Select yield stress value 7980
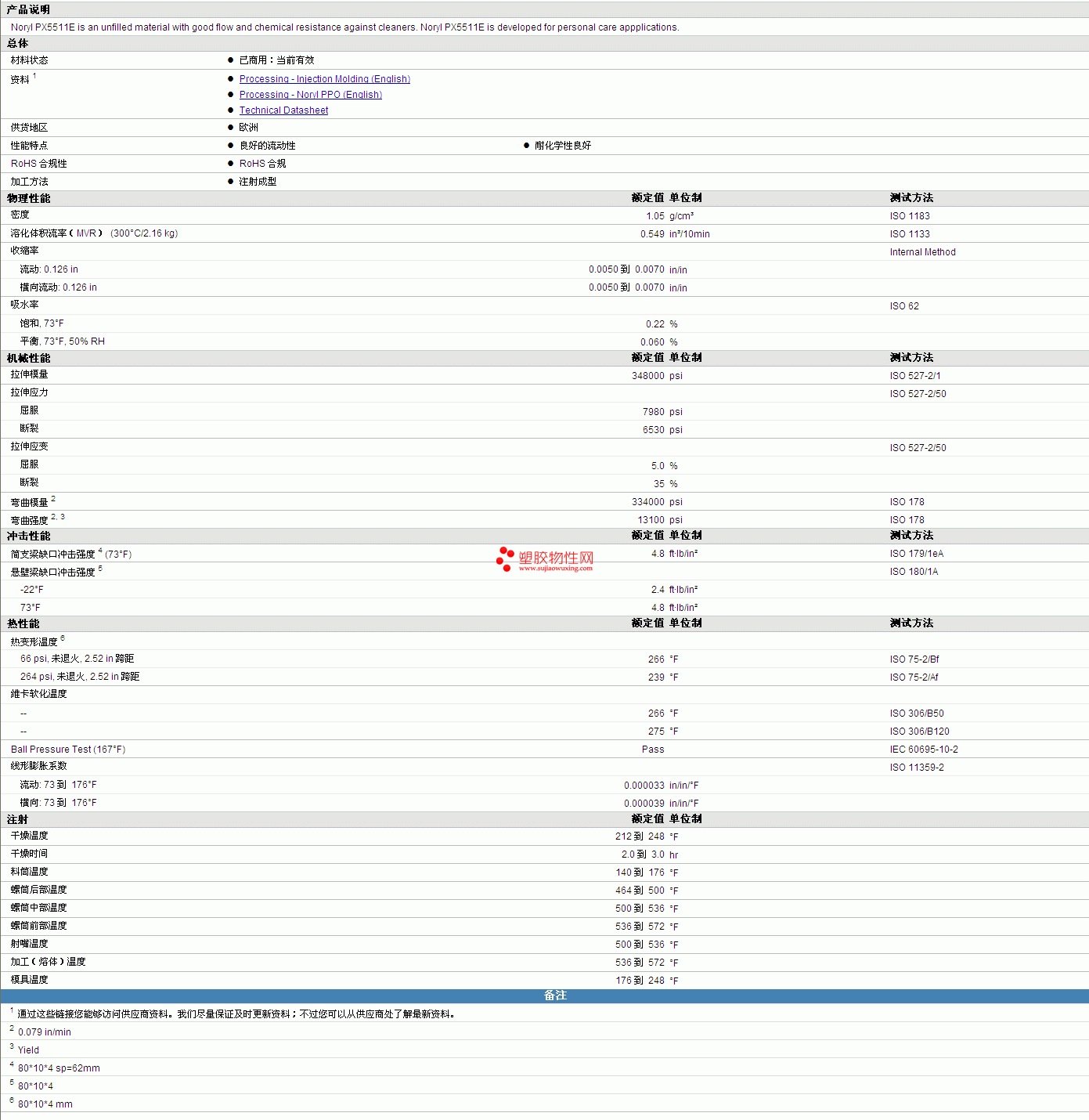 coord(654,412)
